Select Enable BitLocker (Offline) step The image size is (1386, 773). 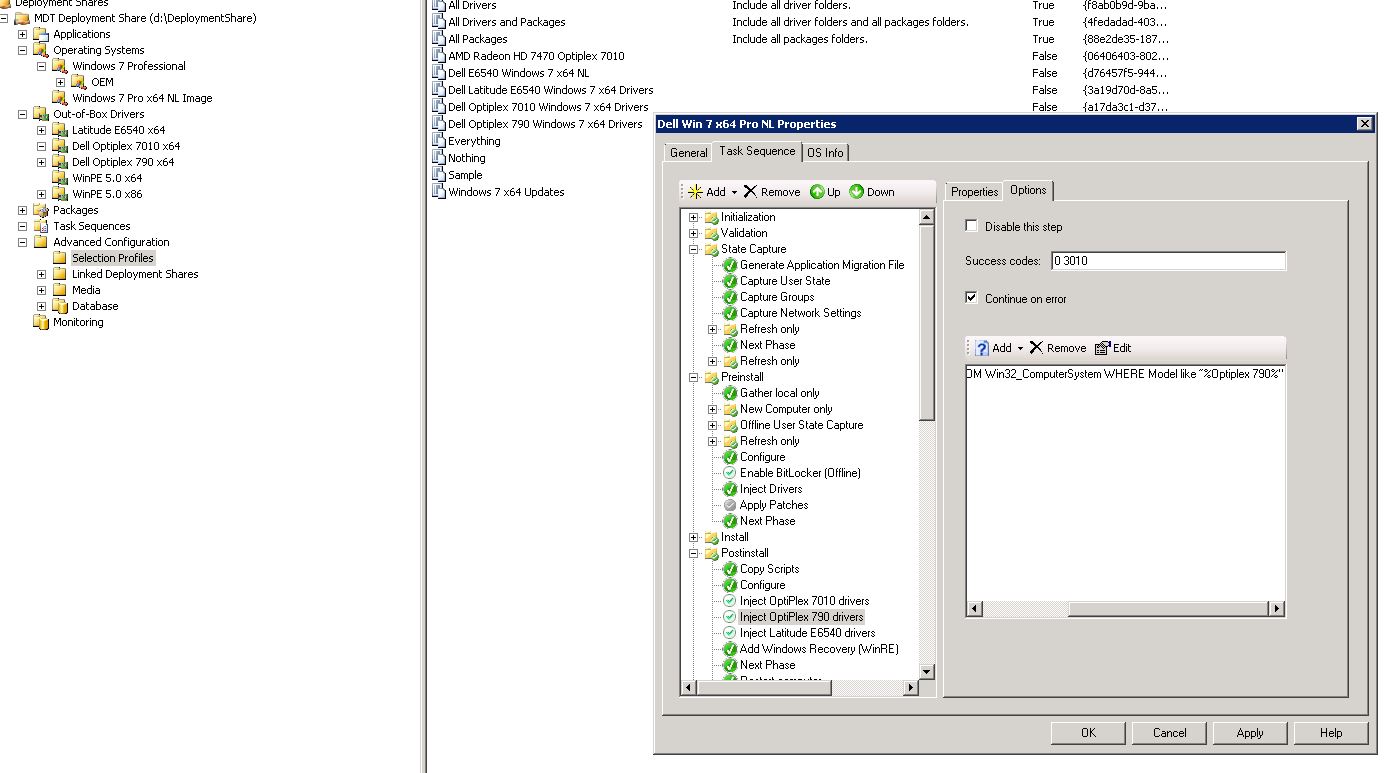click(800, 473)
